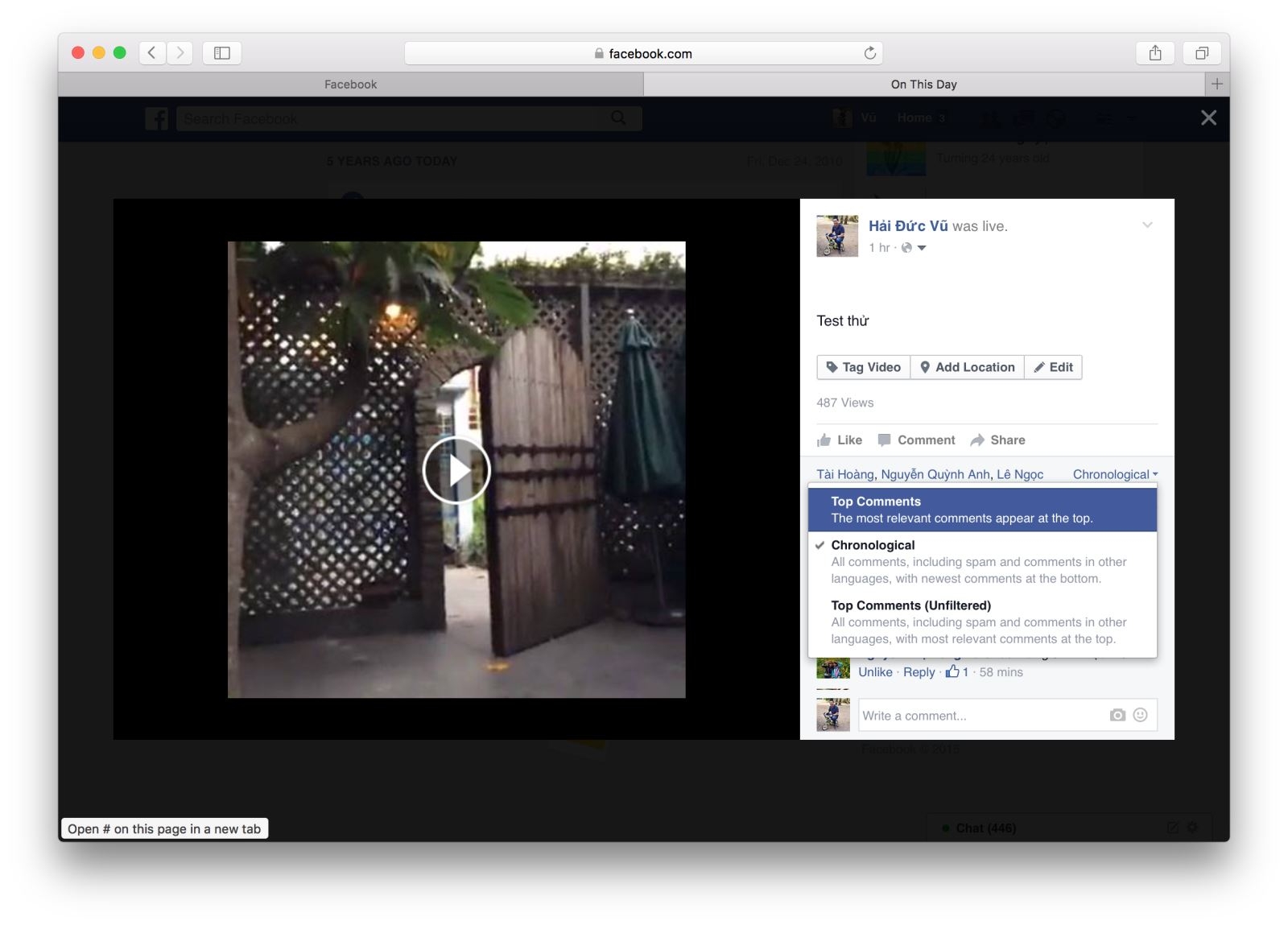Screen dimensions: 1288x925
Task: Open the audience privacy selector dropdown
Action: (x=914, y=248)
